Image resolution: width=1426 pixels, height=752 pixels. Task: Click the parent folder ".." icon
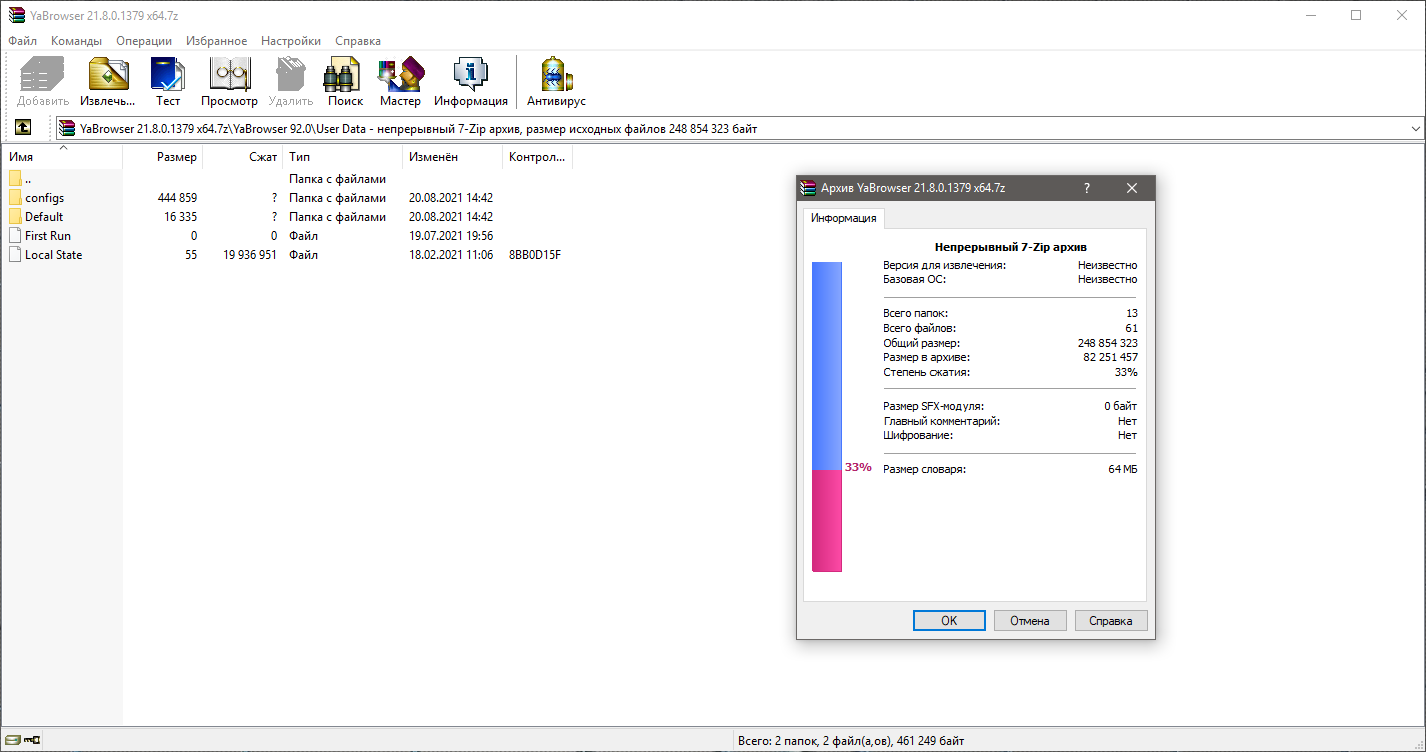tap(15, 179)
